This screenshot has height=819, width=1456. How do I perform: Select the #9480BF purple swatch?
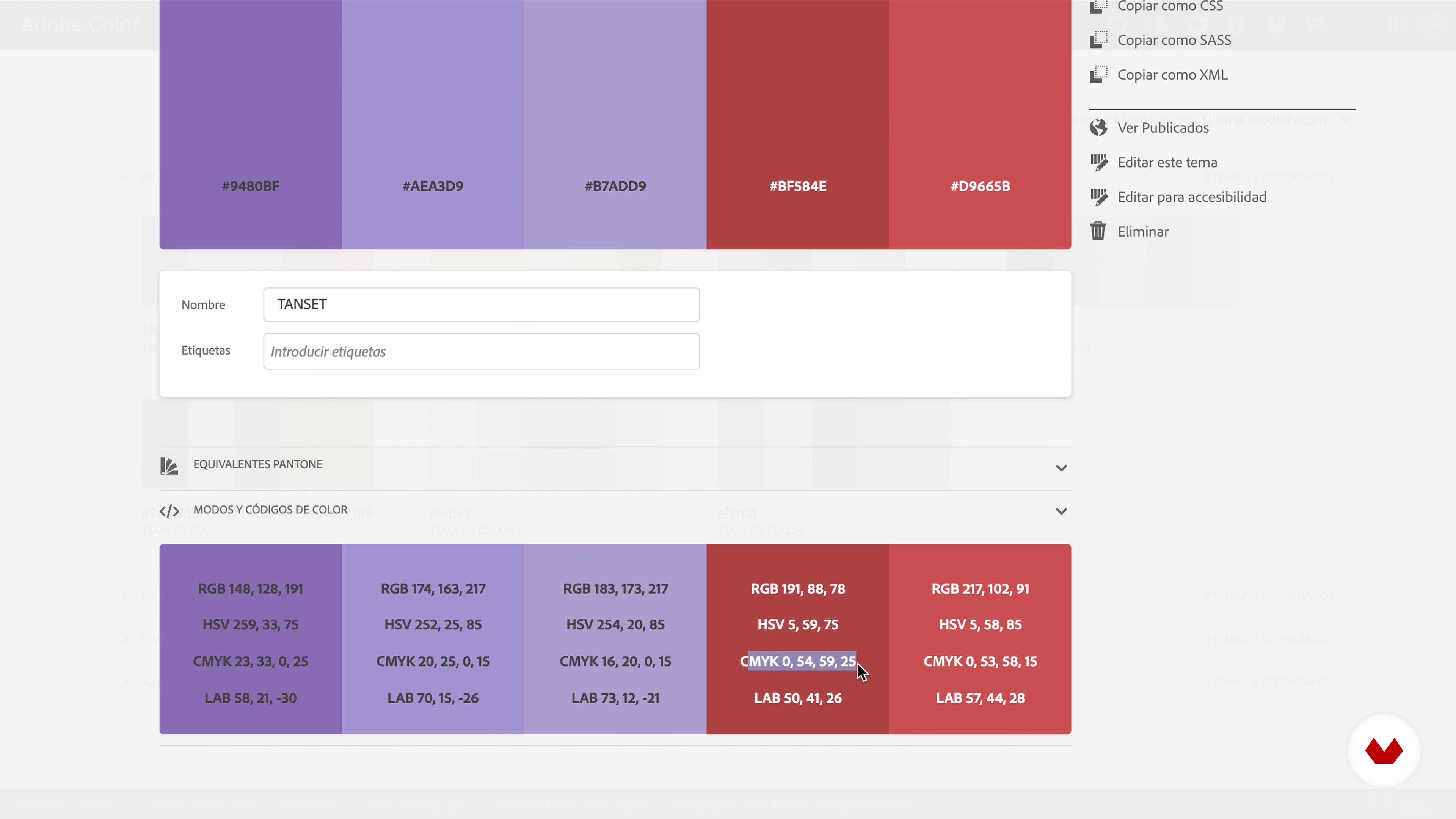click(x=250, y=124)
